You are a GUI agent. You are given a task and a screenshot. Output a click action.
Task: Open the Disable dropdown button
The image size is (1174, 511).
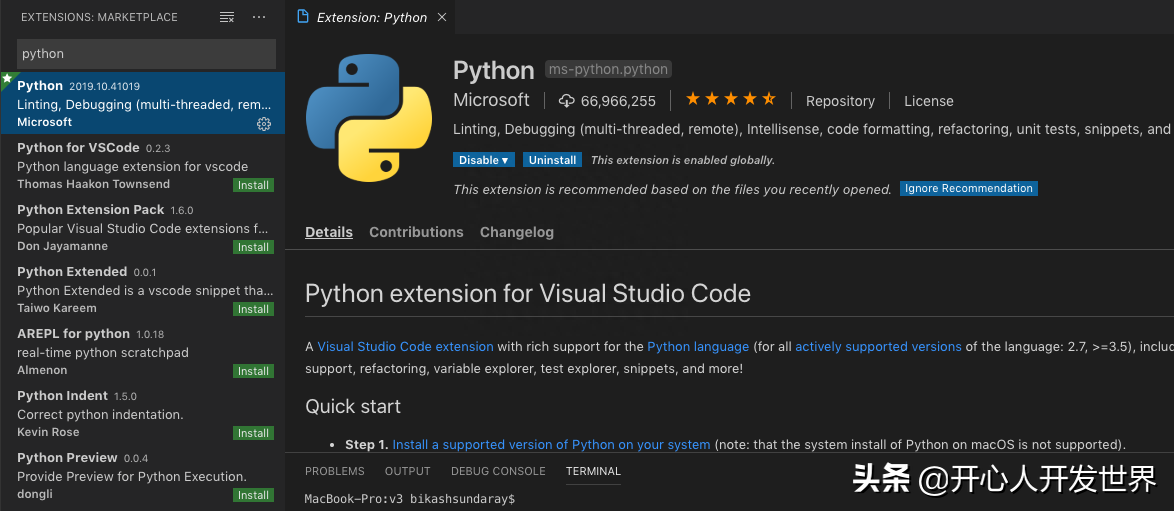[x=484, y=160]
